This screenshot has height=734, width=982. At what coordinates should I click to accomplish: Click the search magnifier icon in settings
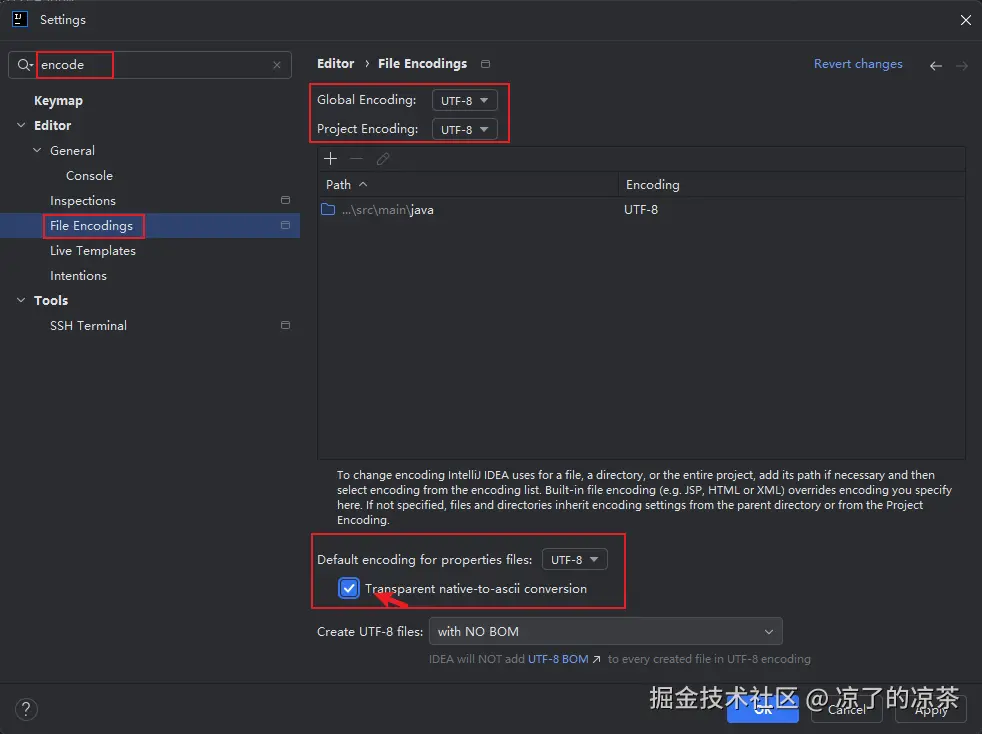coord(24,65)
